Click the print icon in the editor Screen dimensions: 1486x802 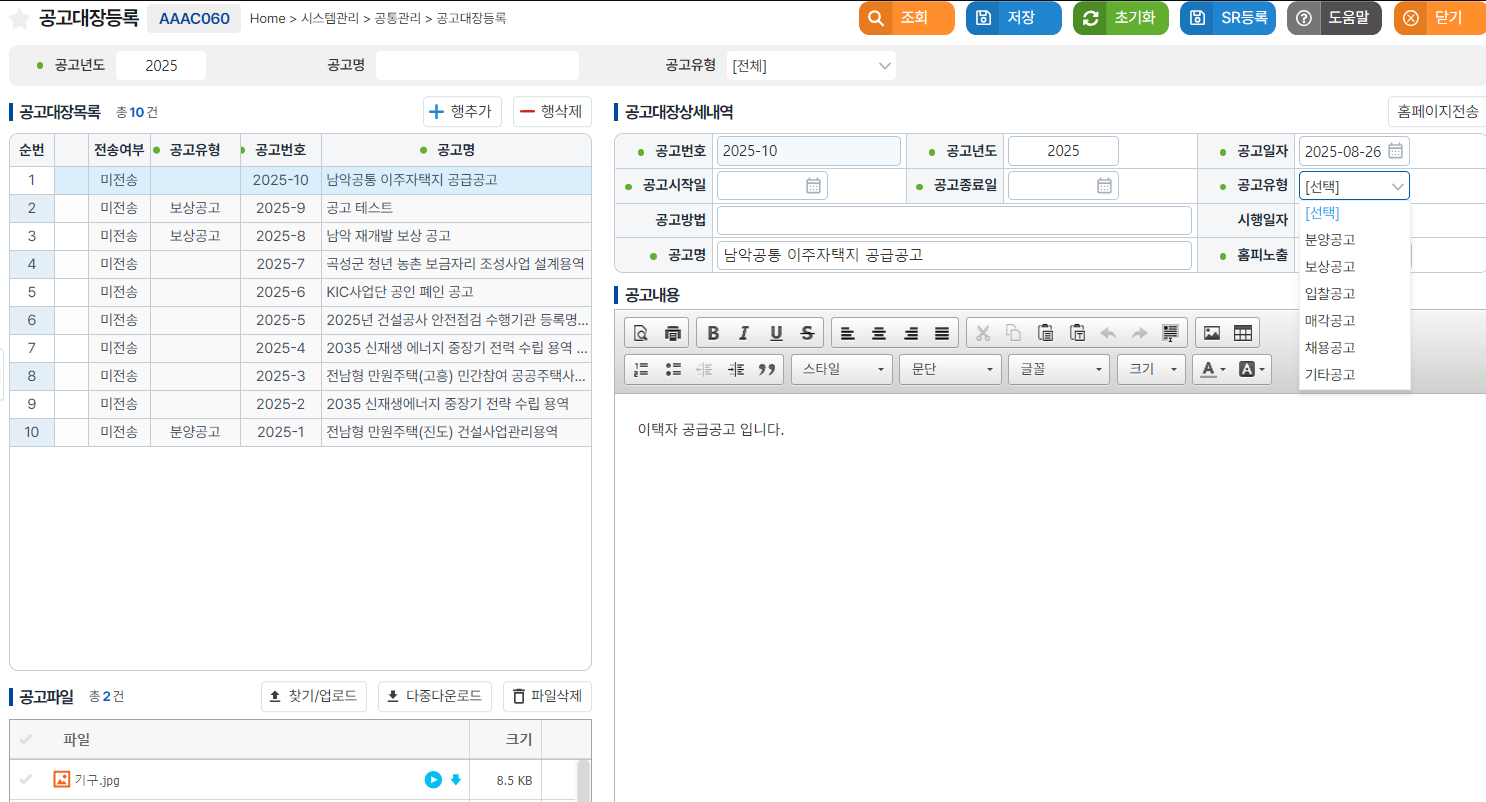coord(672,333)
